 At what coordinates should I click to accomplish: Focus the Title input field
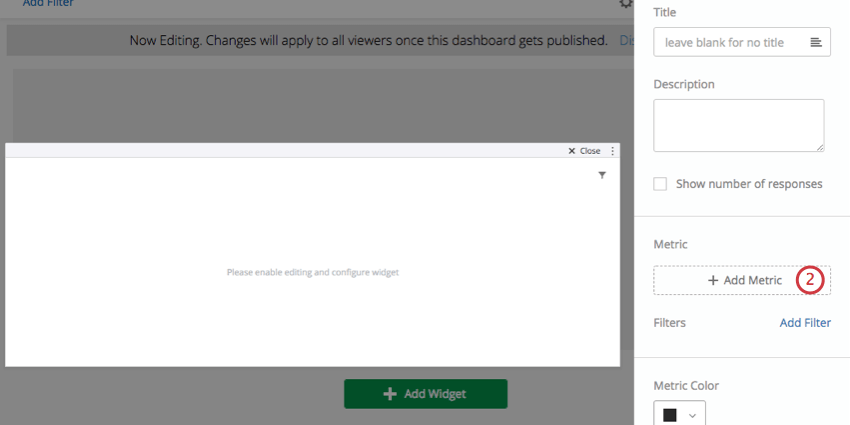(x=742, y=42)
